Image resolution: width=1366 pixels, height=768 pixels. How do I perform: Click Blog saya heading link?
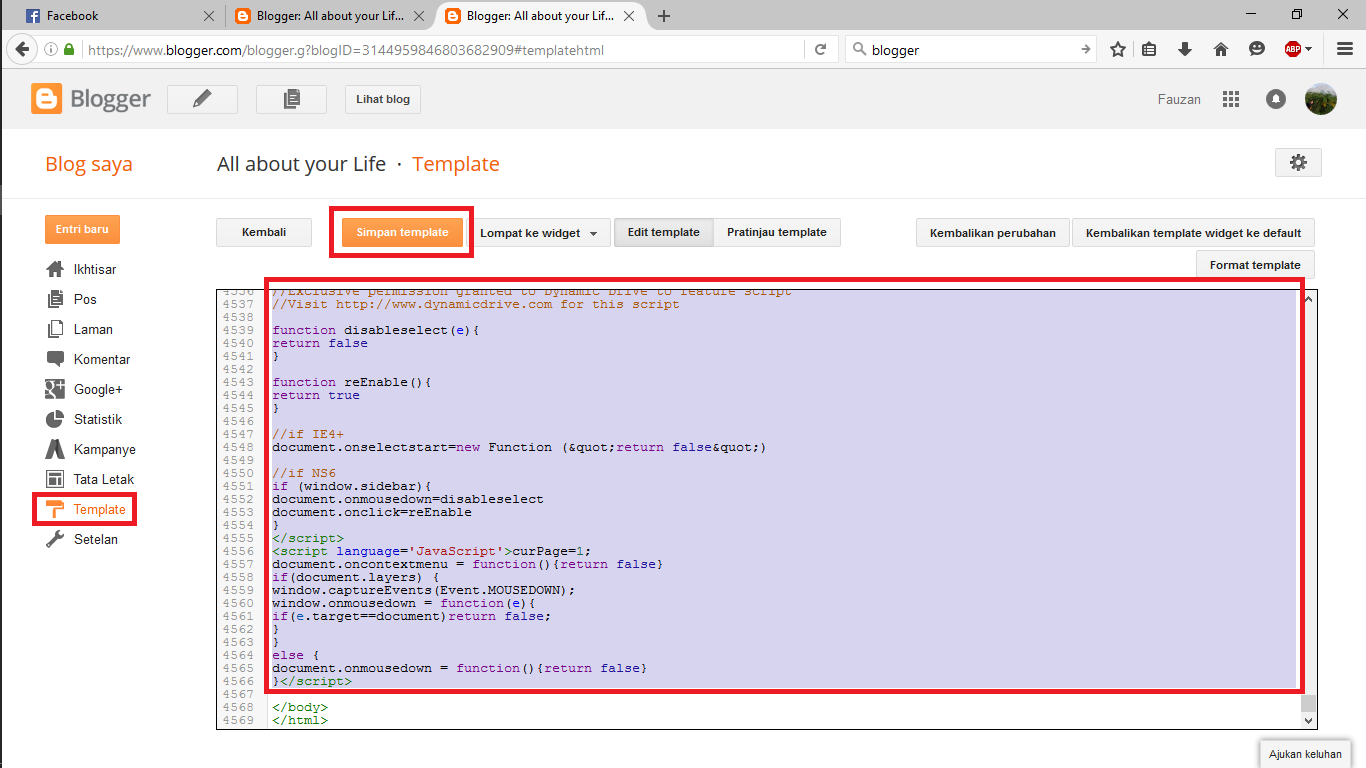click(x=89, y=164)
